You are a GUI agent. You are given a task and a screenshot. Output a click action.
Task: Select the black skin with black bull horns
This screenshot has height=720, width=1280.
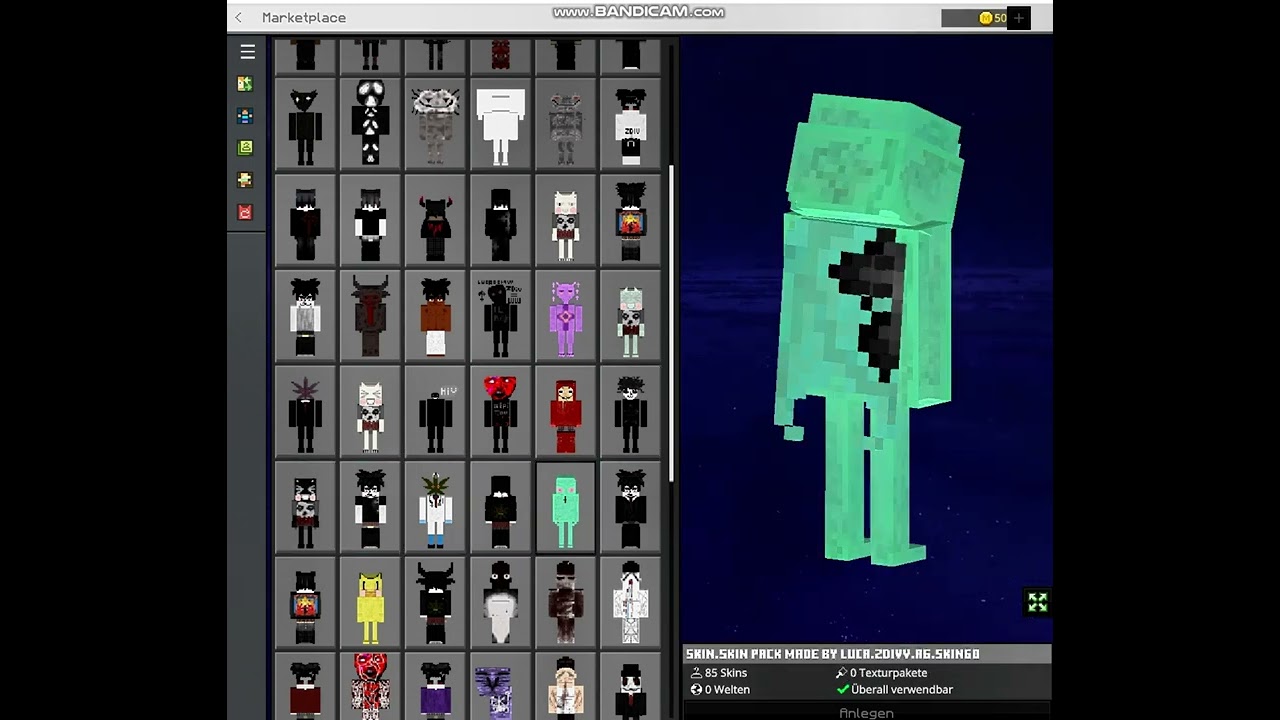coord(435,604)
